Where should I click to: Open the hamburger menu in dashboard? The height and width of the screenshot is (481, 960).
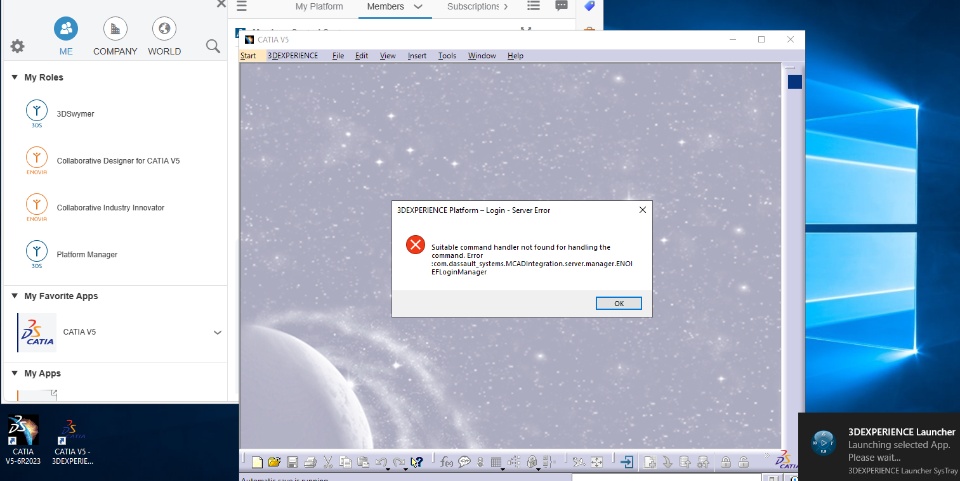(x=242, y=6)
